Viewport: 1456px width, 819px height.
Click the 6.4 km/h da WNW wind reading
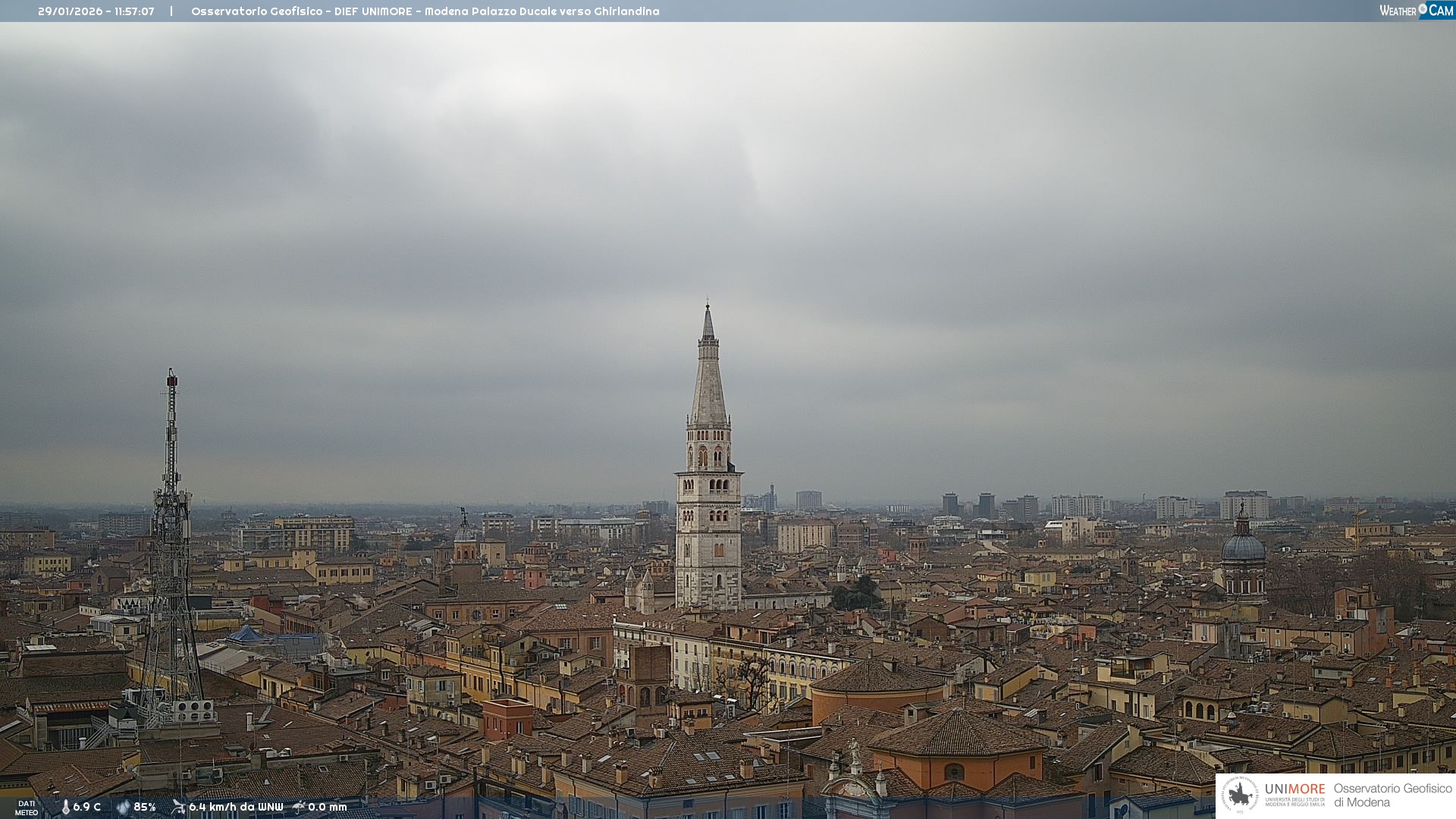tap(236, 807)
